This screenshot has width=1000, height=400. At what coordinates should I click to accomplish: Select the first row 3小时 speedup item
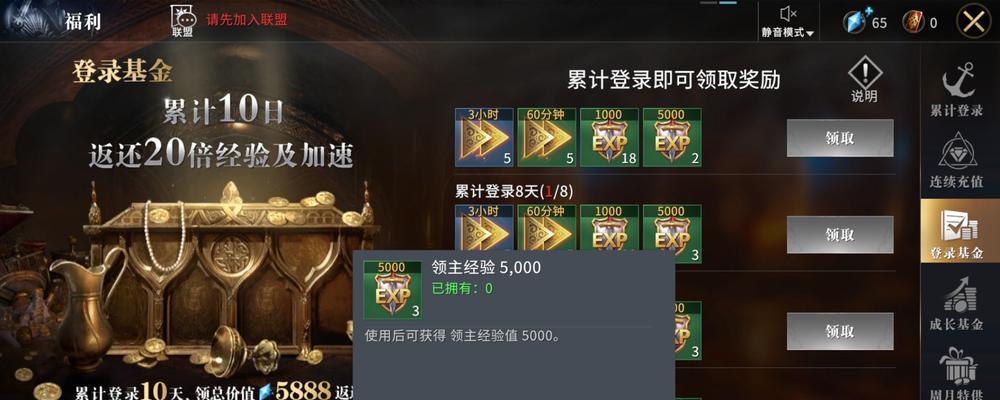pyautogui.click(x=484, y=137)
